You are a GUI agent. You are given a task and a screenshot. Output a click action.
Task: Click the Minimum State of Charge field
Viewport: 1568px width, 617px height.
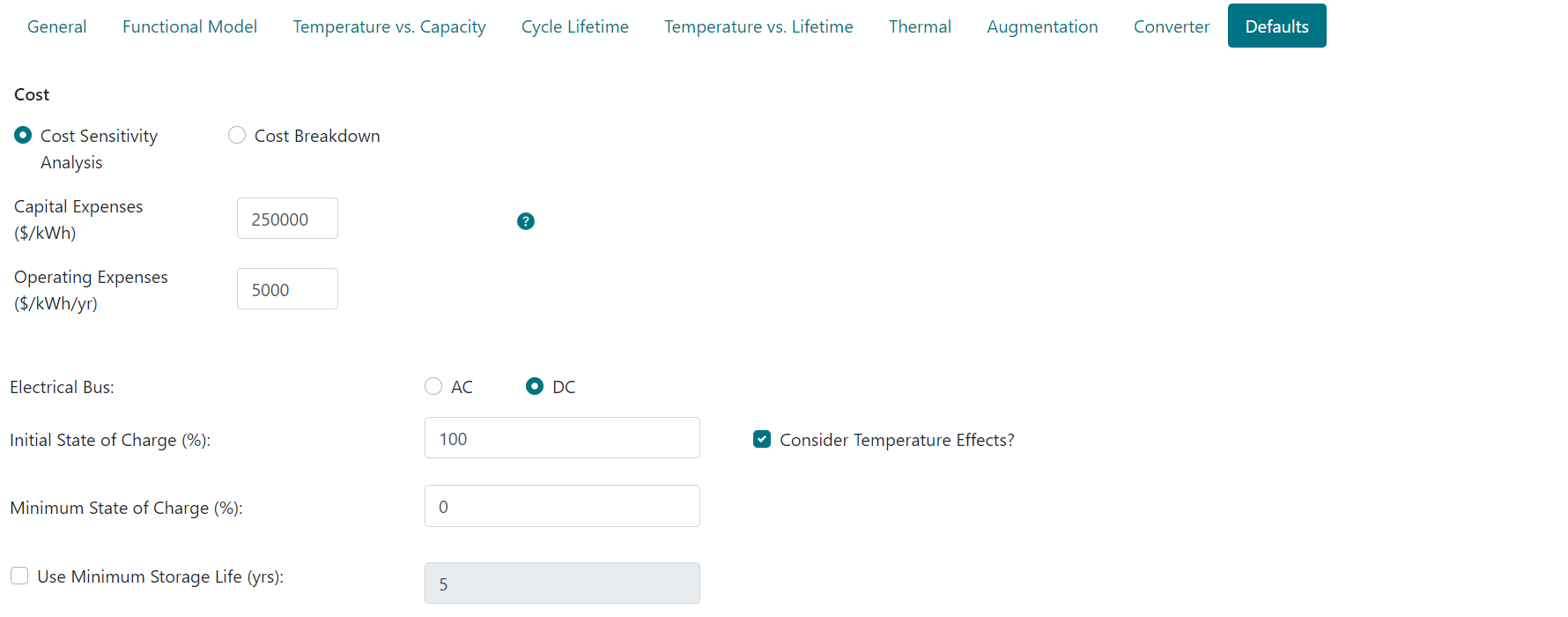point(562,506)
